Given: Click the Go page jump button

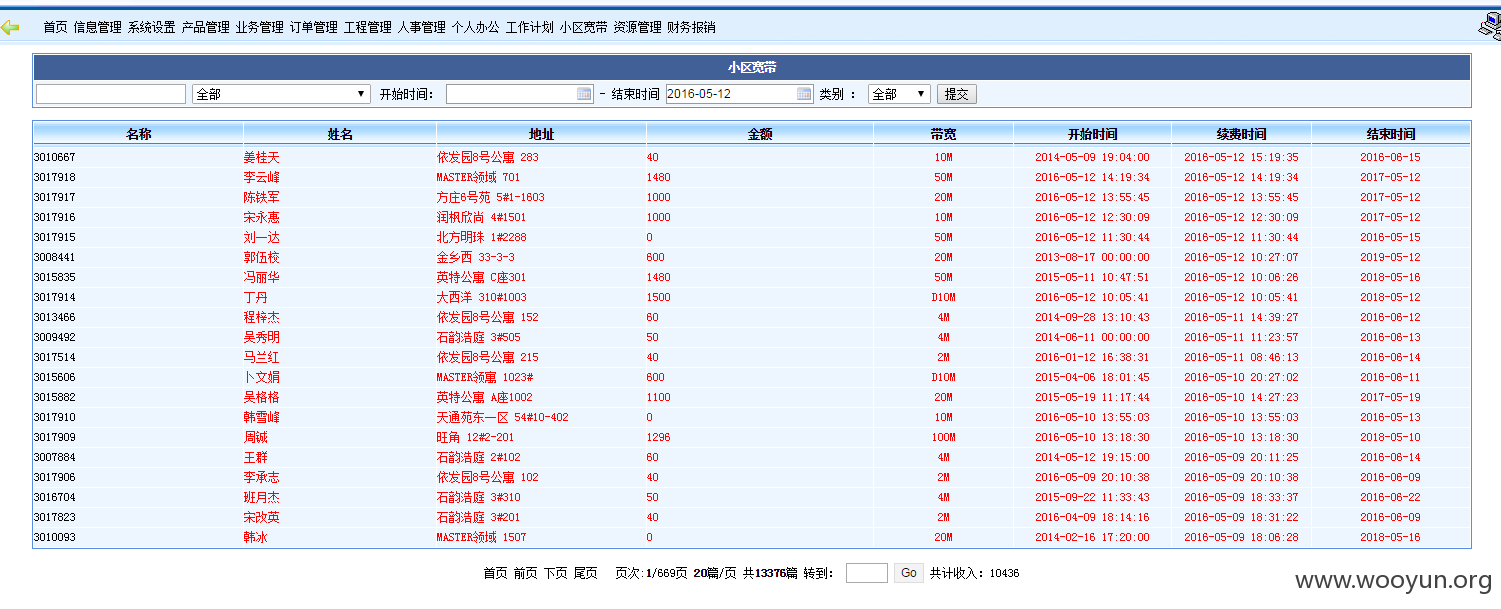Looking at the screenshot, I should [908, 573].
